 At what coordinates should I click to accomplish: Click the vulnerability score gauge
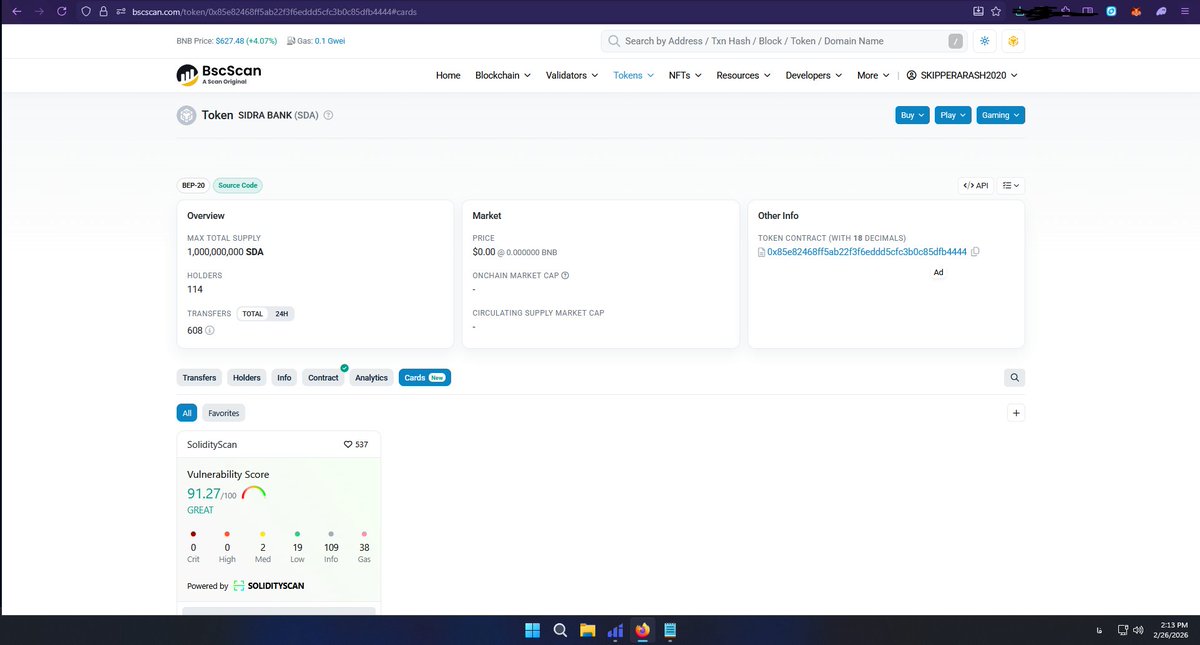(x=254, y=493)
